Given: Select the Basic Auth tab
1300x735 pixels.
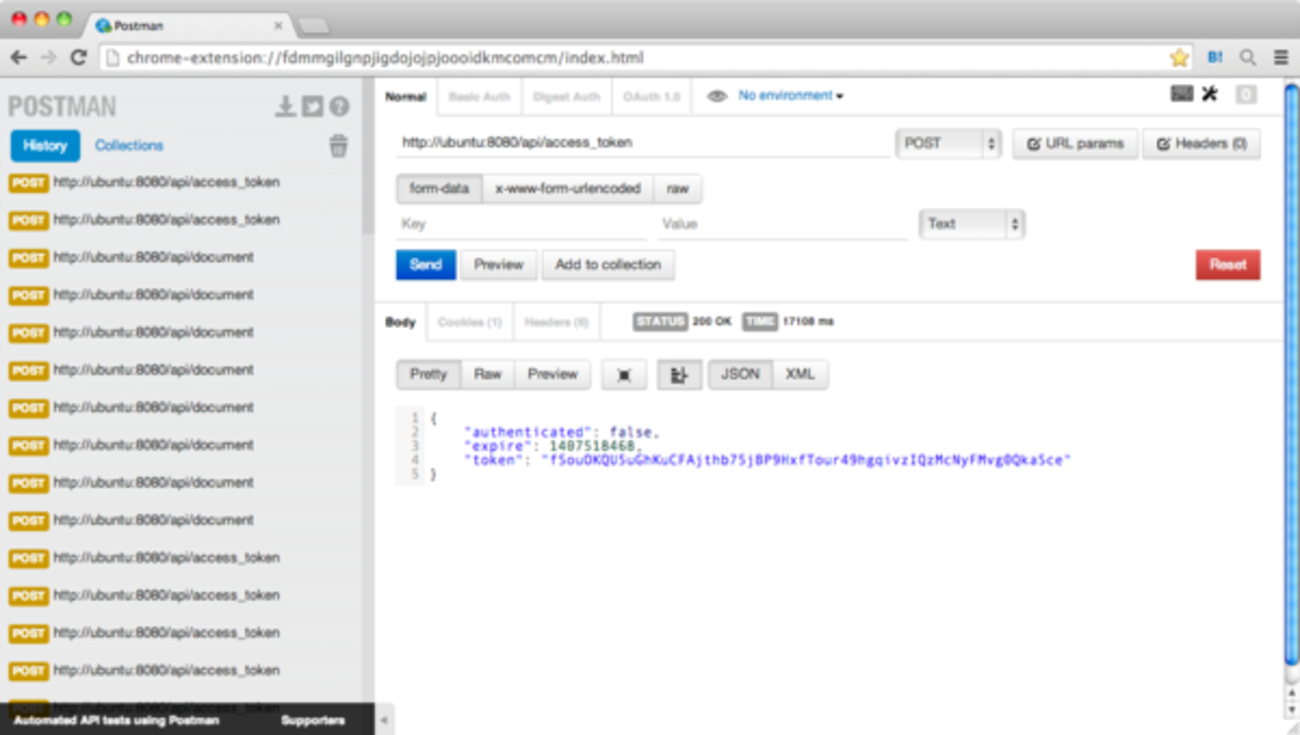Looking at the screenshot, I should pyautogui.click(x=479, y=97).
